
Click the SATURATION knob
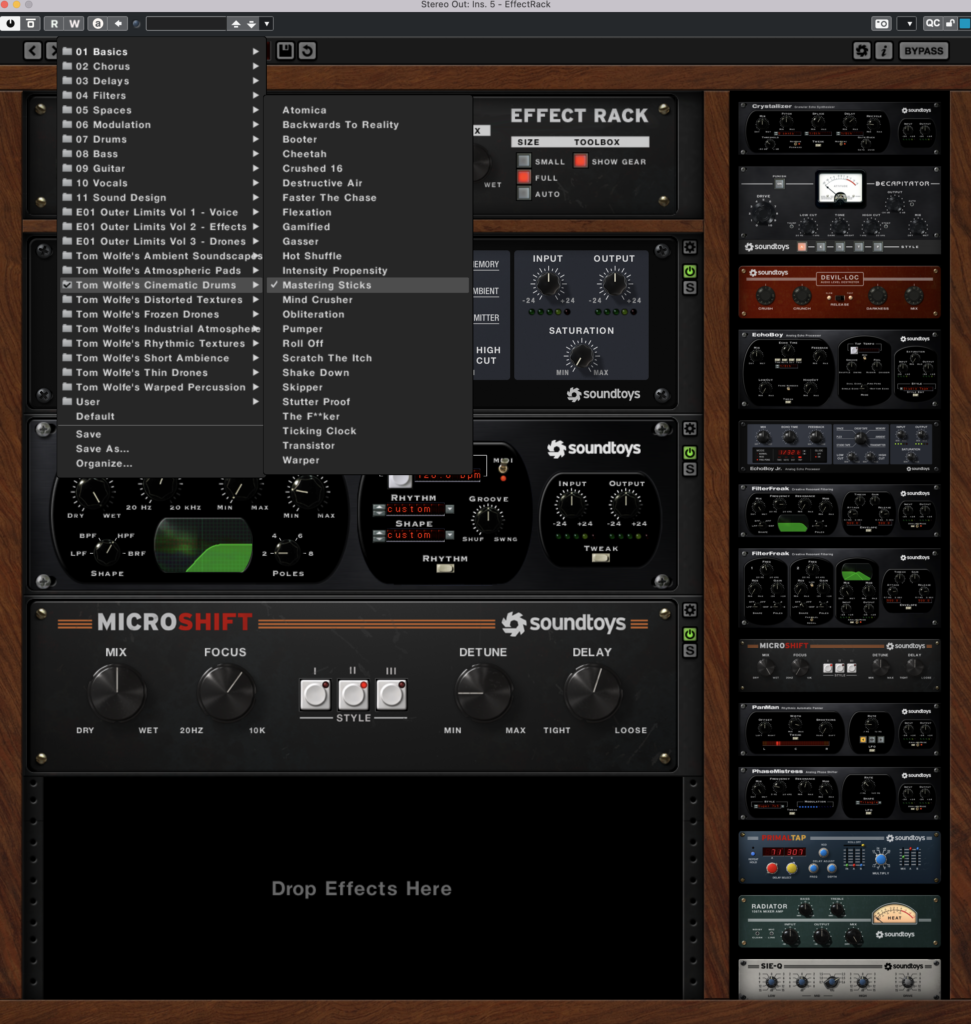581,357
